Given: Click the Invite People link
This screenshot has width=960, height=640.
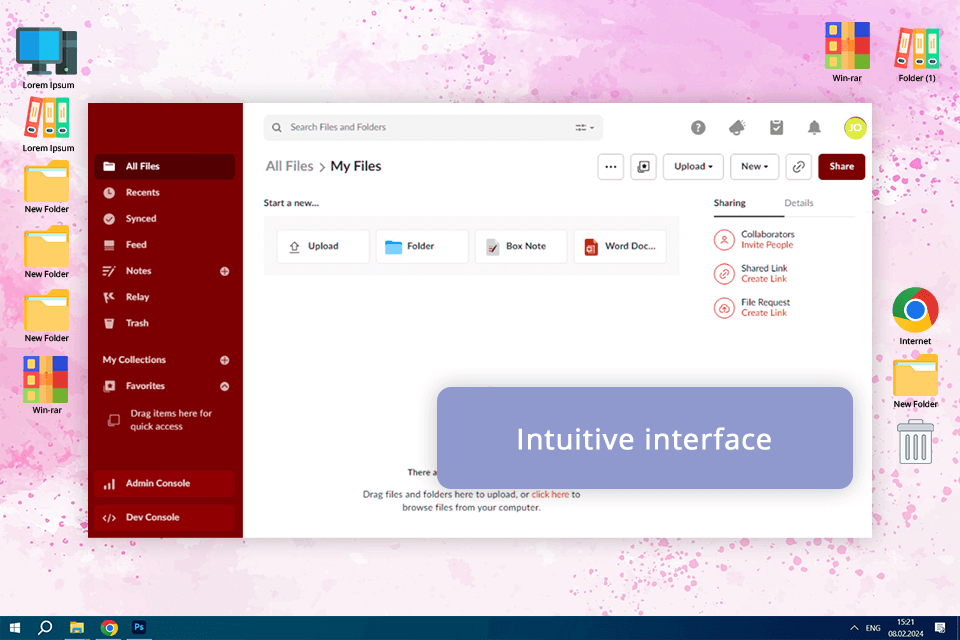Looking at the screenshot, I should [x=767, y=245].
